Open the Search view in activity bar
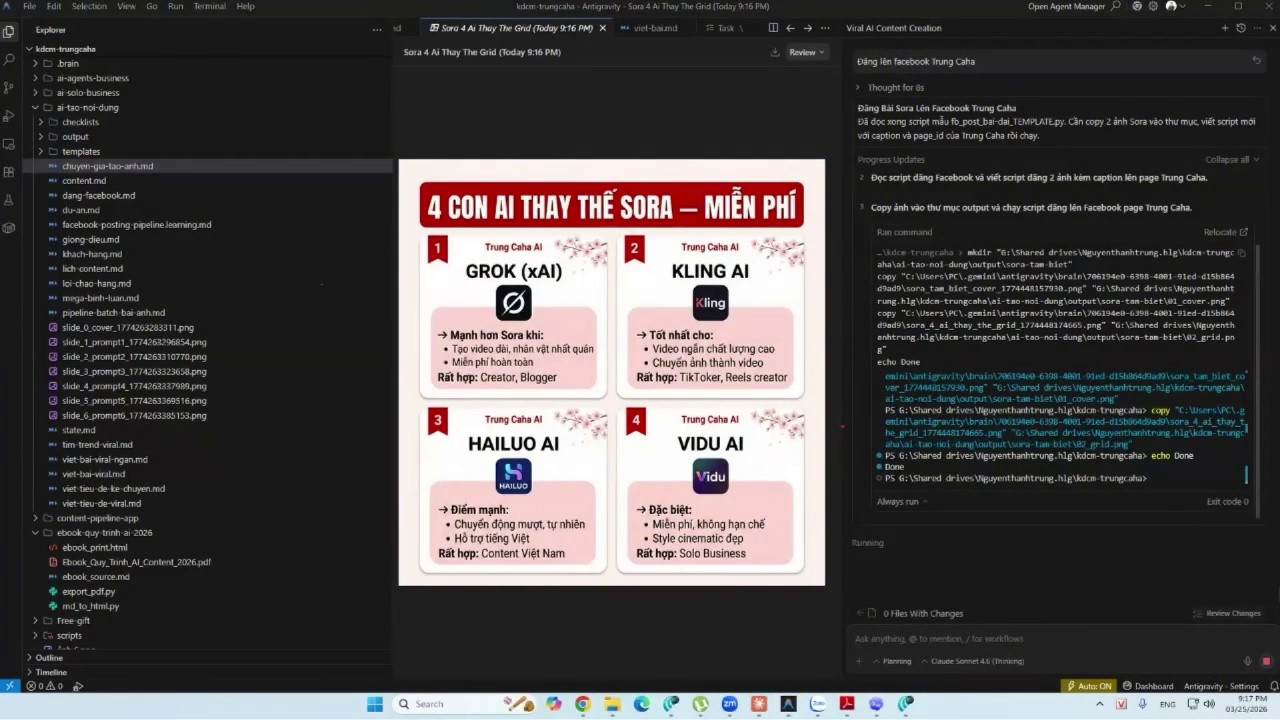The width and height of the screenshot is (1280, 720). click(x=9, y=60)
